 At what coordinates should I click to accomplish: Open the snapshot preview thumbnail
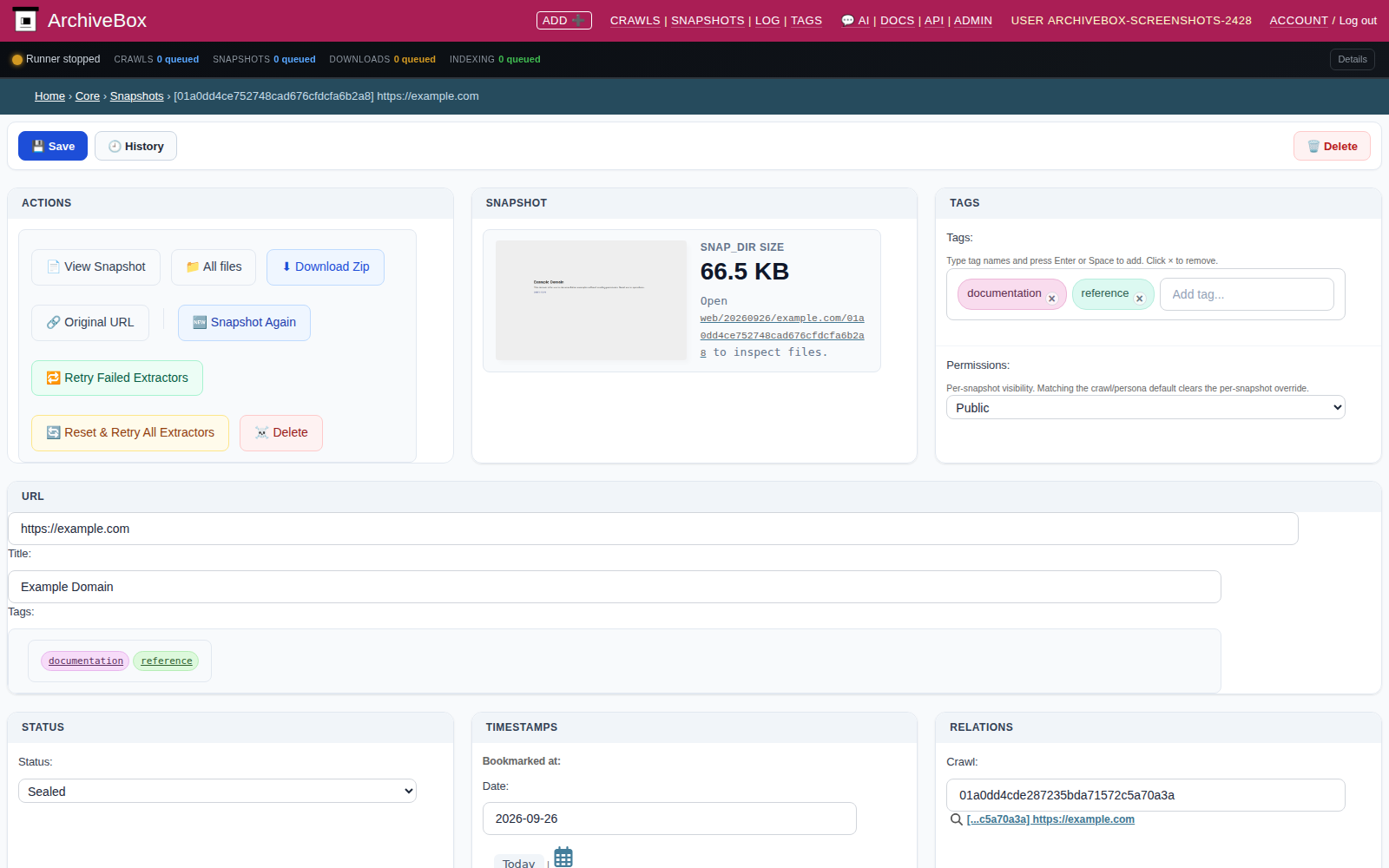point(591,300)
